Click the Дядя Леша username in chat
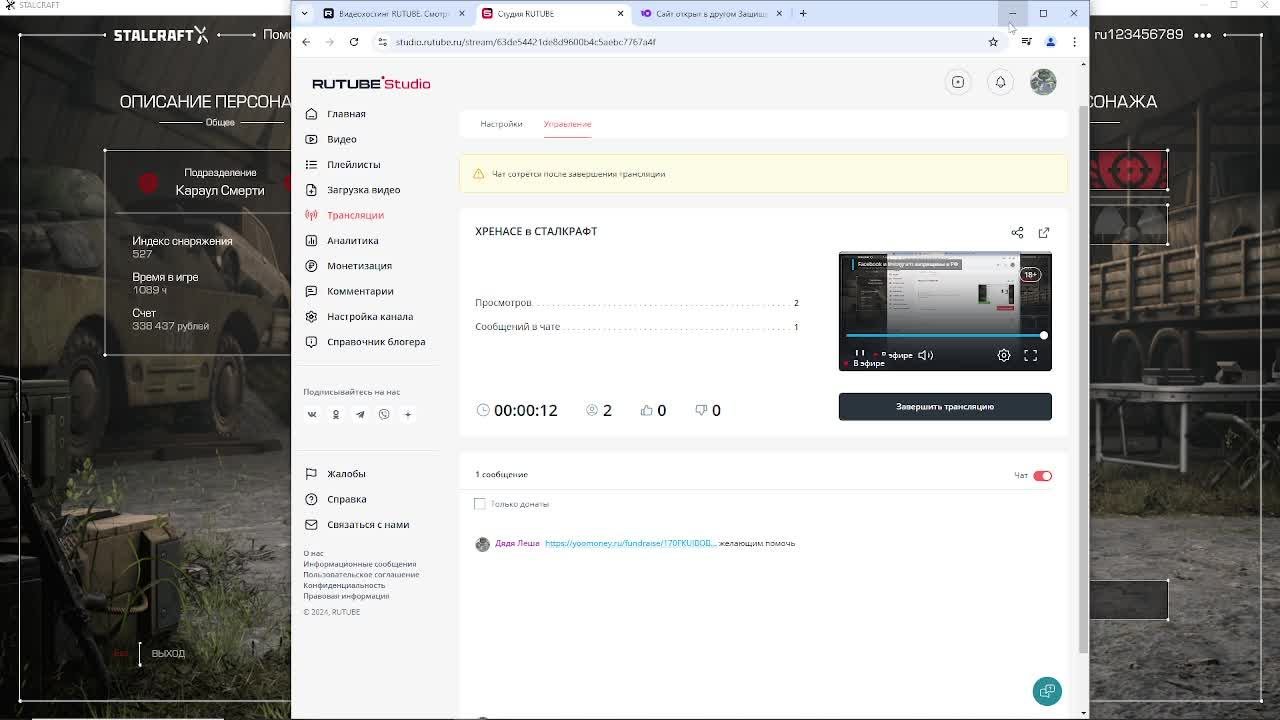This screenshot has width=1280, height=720. [517, 544]
